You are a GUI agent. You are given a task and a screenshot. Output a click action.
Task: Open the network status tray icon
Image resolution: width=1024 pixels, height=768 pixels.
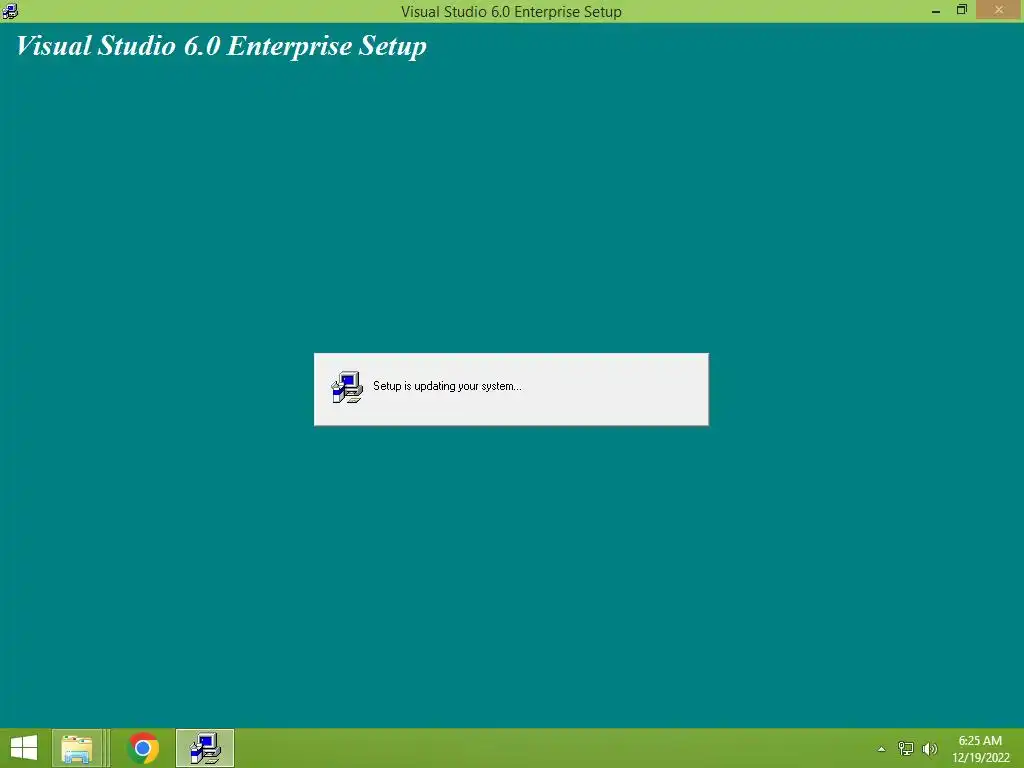tap(906, 748)
